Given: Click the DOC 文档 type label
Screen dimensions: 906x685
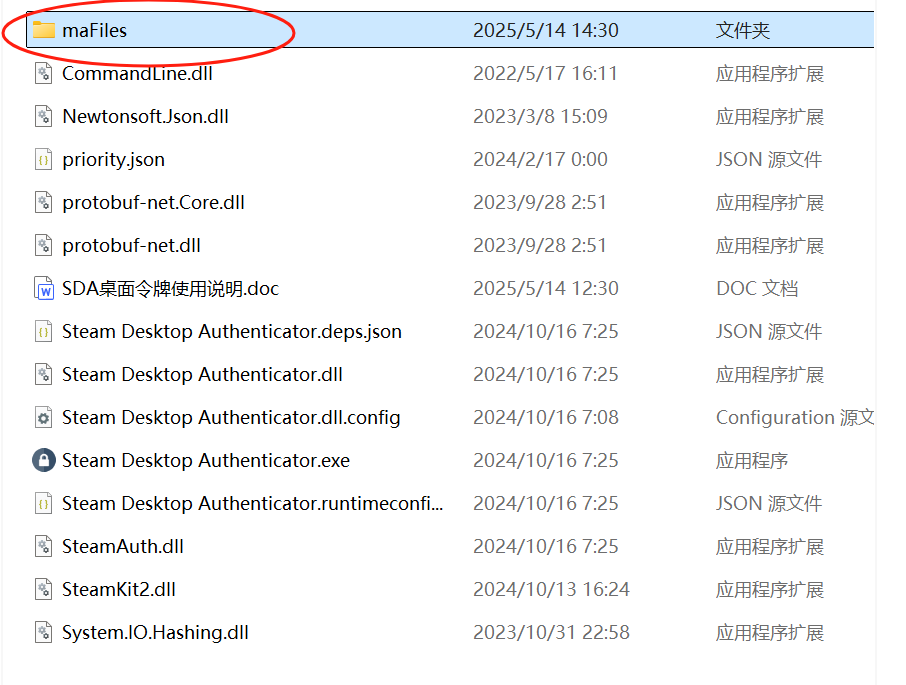Looking at the screenshot, I should pyautogui.click(x=758, y=288).
